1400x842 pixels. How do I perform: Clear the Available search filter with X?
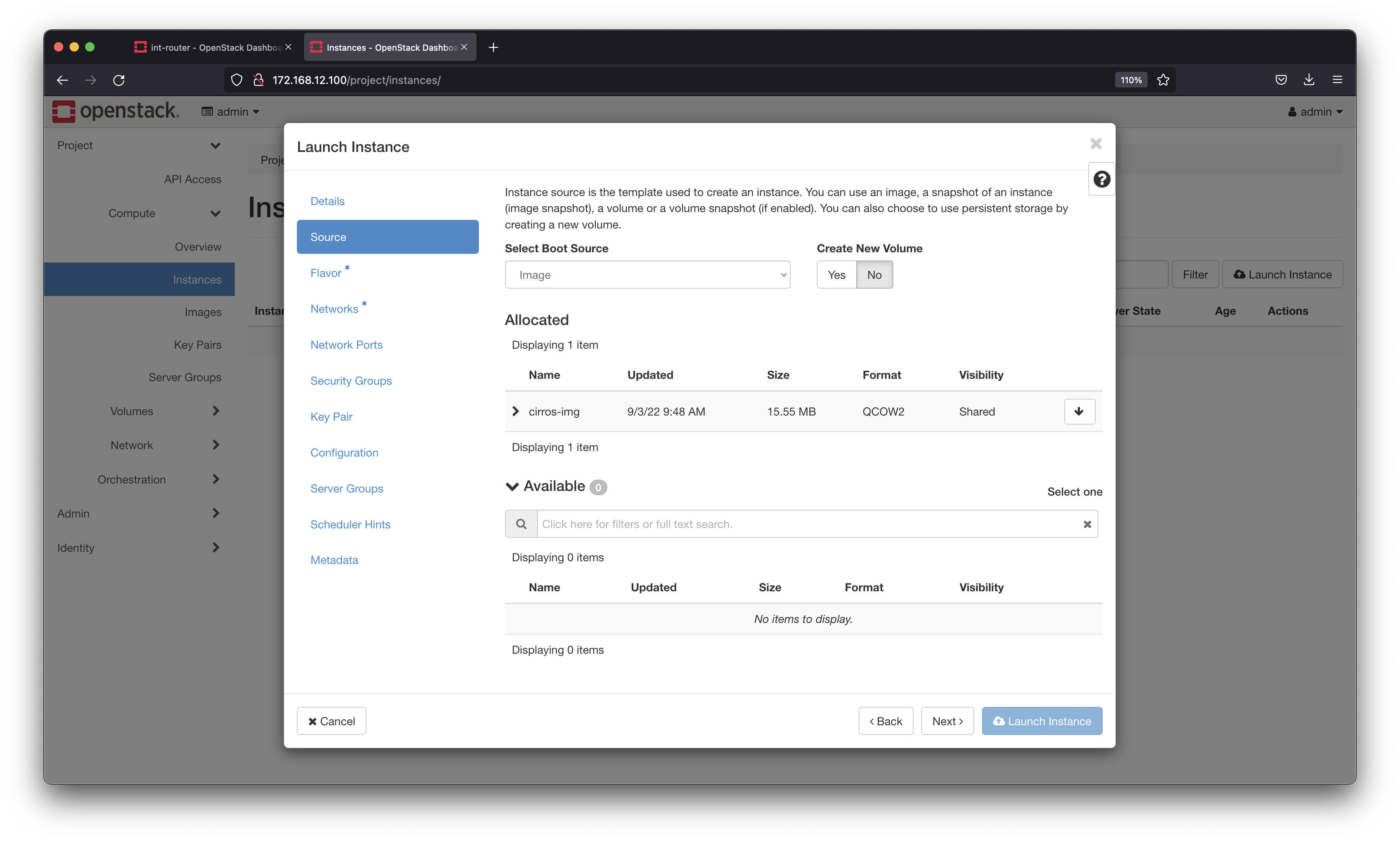1087,524
